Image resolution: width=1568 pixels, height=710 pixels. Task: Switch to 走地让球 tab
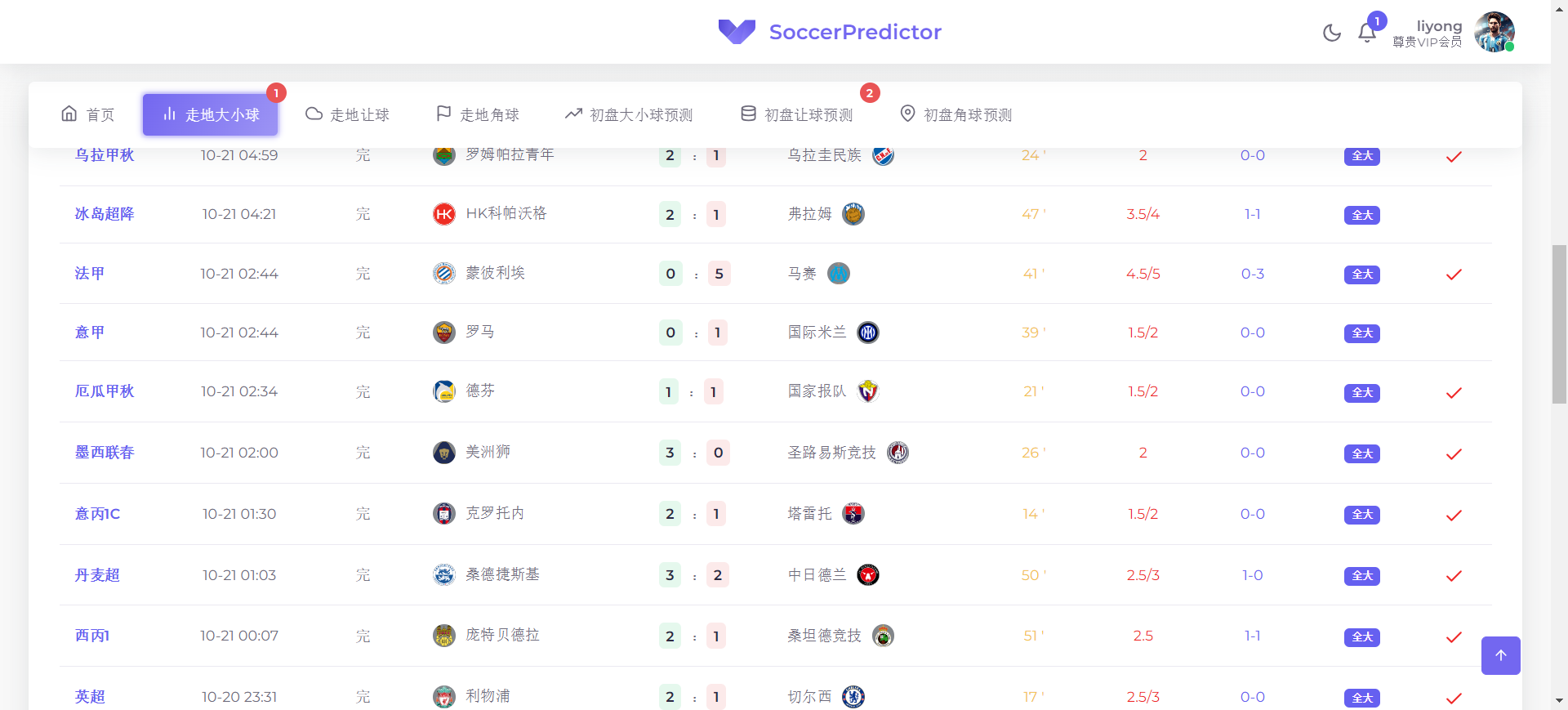point(348,114)
